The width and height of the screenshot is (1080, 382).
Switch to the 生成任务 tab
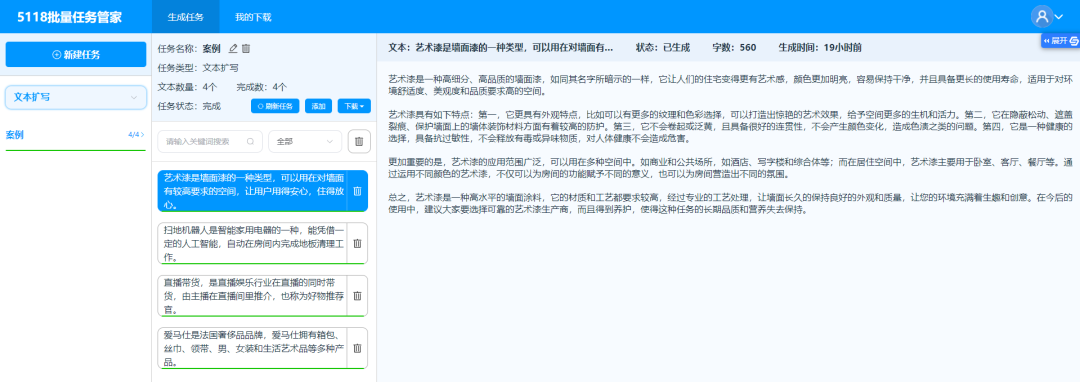click(x=185, y=17)
